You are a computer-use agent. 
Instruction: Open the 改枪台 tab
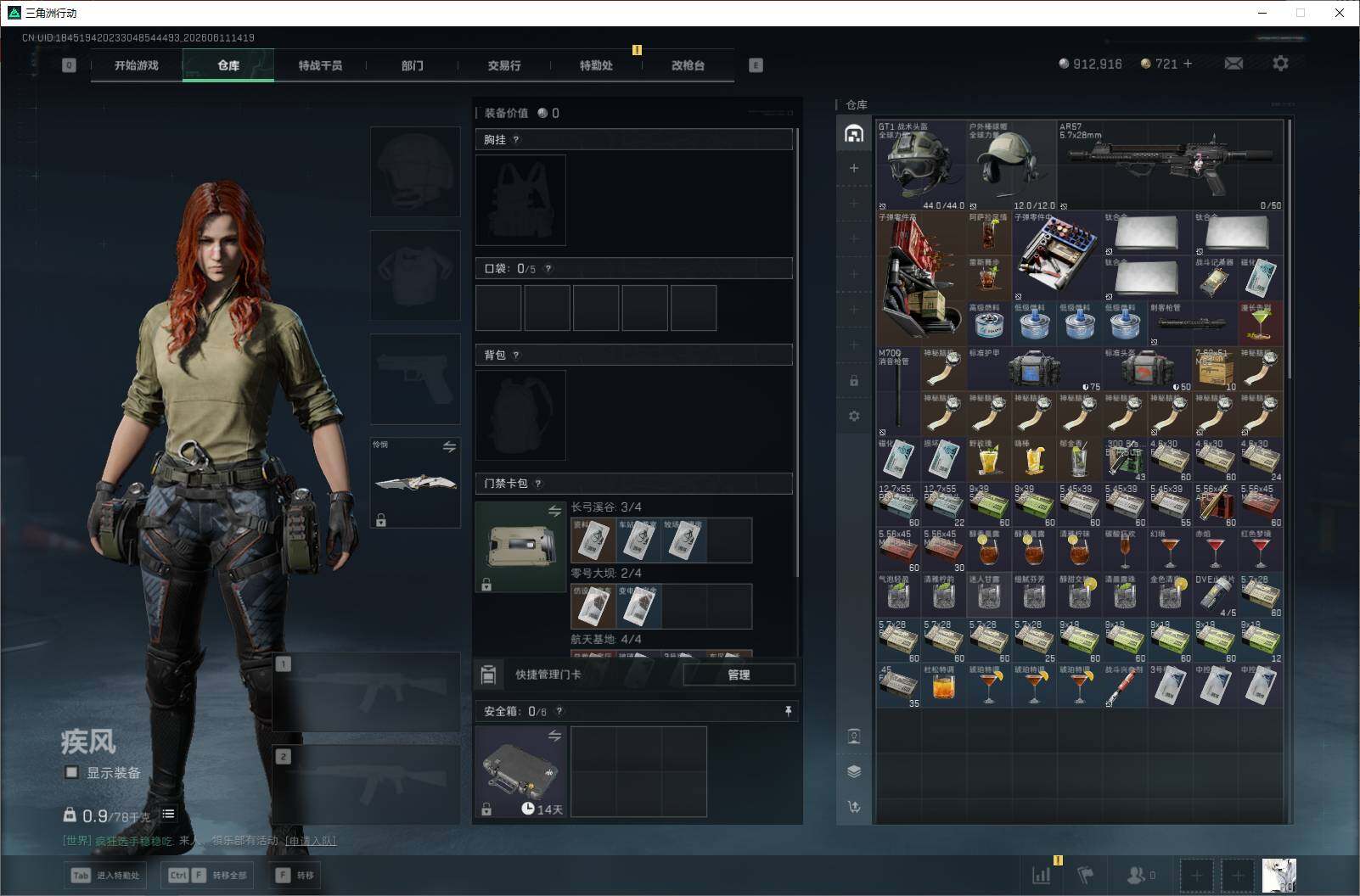688,65
